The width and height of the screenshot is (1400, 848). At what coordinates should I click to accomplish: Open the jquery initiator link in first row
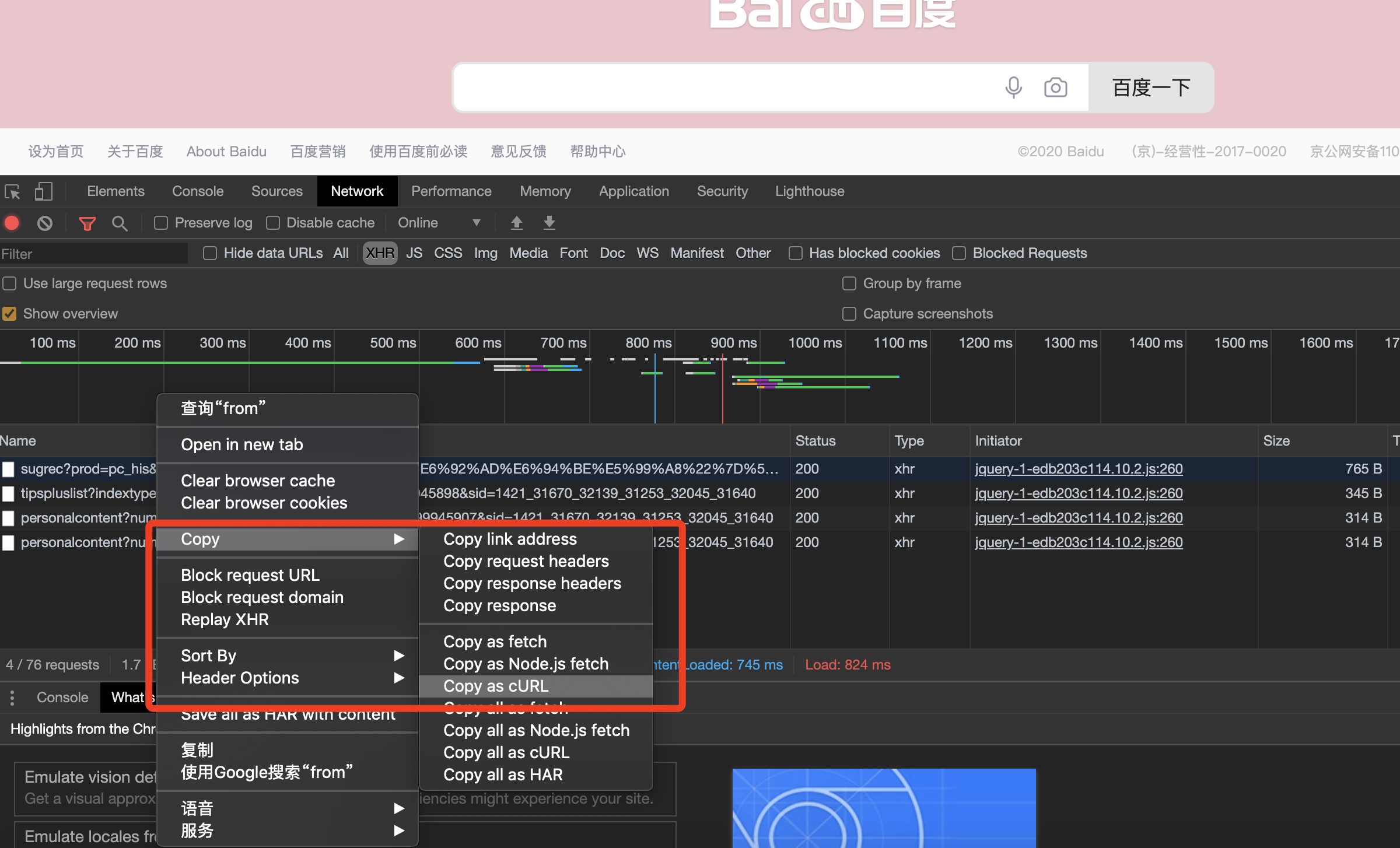click(1079, 469)
